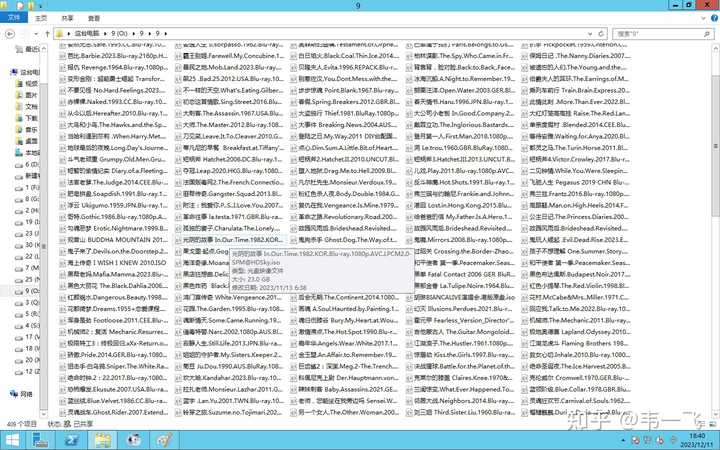
Task: Click the help question mark icon
Action: [x=714, y=18]
